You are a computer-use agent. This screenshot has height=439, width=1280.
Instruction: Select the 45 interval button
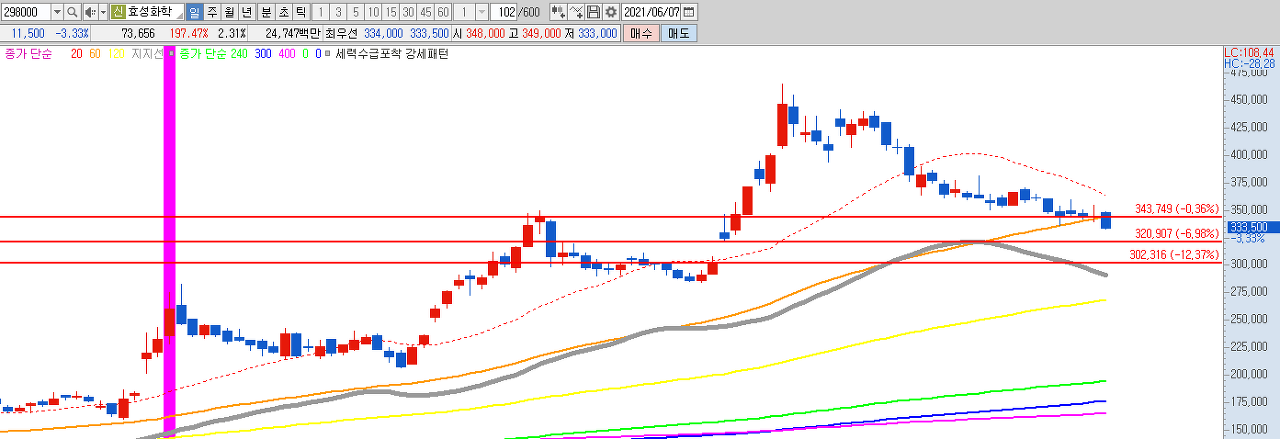[x=425, y=12]
